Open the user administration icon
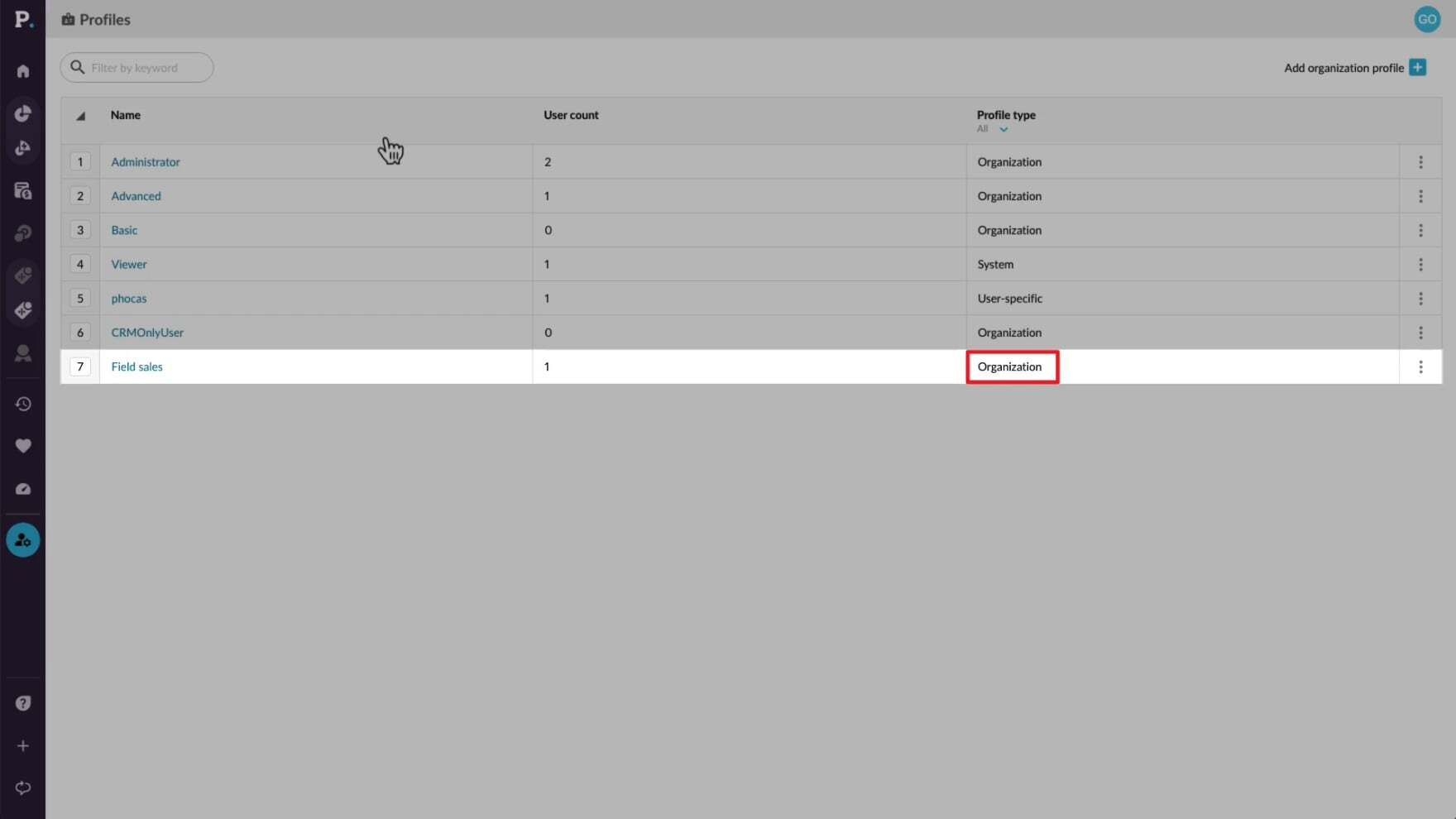 click(23, 540)
